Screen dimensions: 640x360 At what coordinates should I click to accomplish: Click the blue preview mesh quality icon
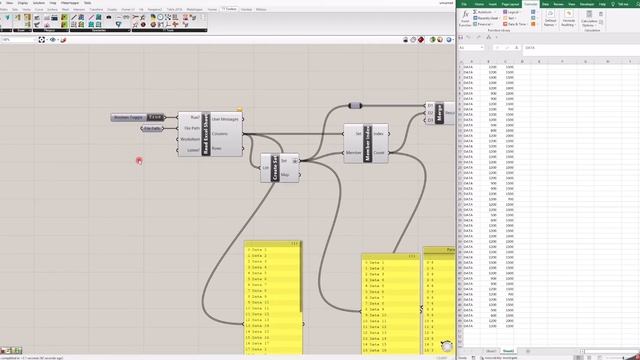(x=449, y=40)
